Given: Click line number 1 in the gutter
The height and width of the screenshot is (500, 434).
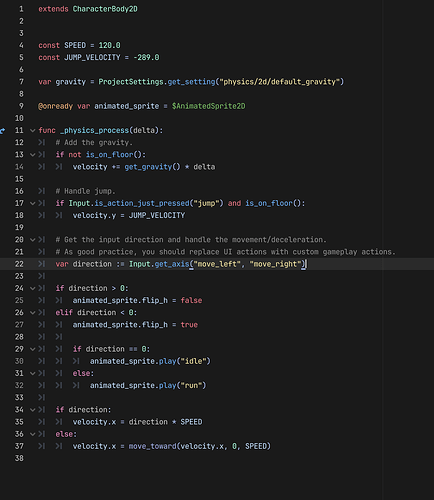Looking at the screenshot, I should (21, 9).
